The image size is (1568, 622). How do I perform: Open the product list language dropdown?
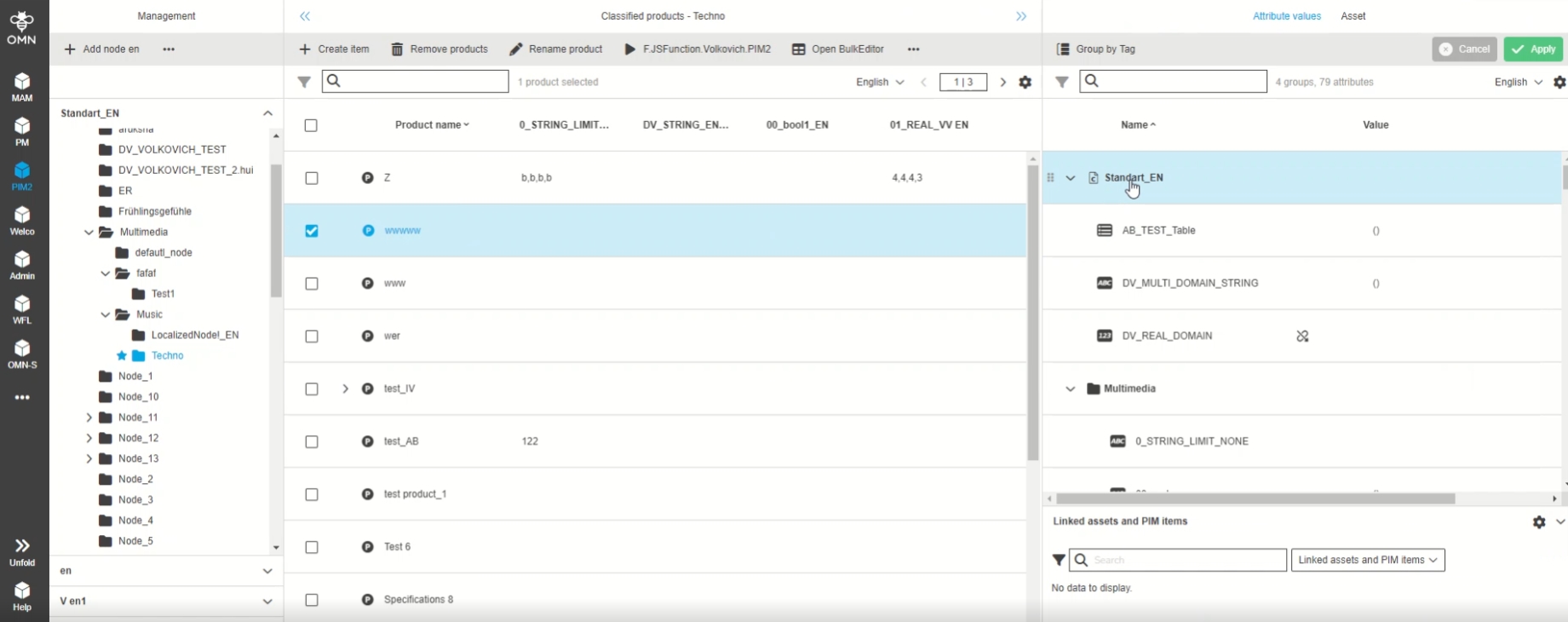(x=880, y=82)
